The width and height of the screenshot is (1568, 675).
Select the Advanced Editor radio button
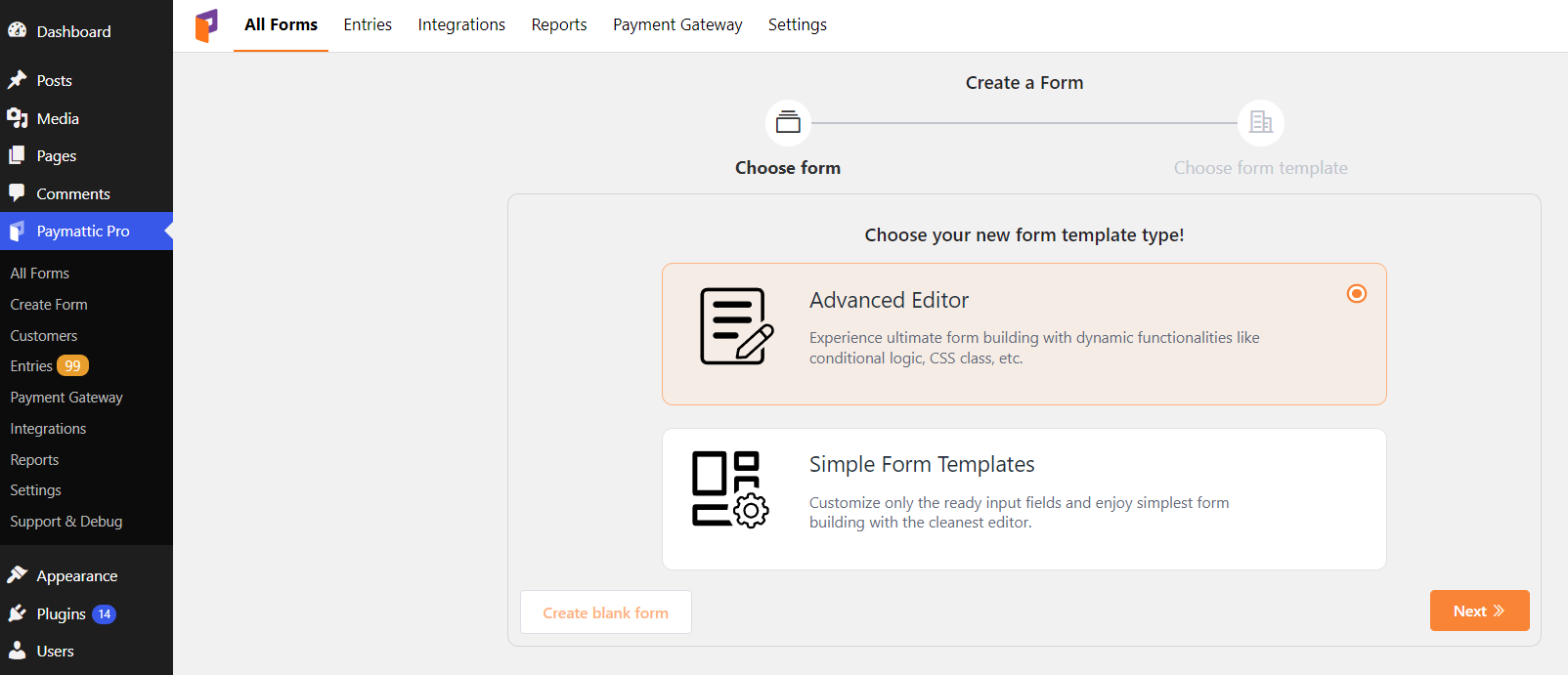coord(1356,293)
